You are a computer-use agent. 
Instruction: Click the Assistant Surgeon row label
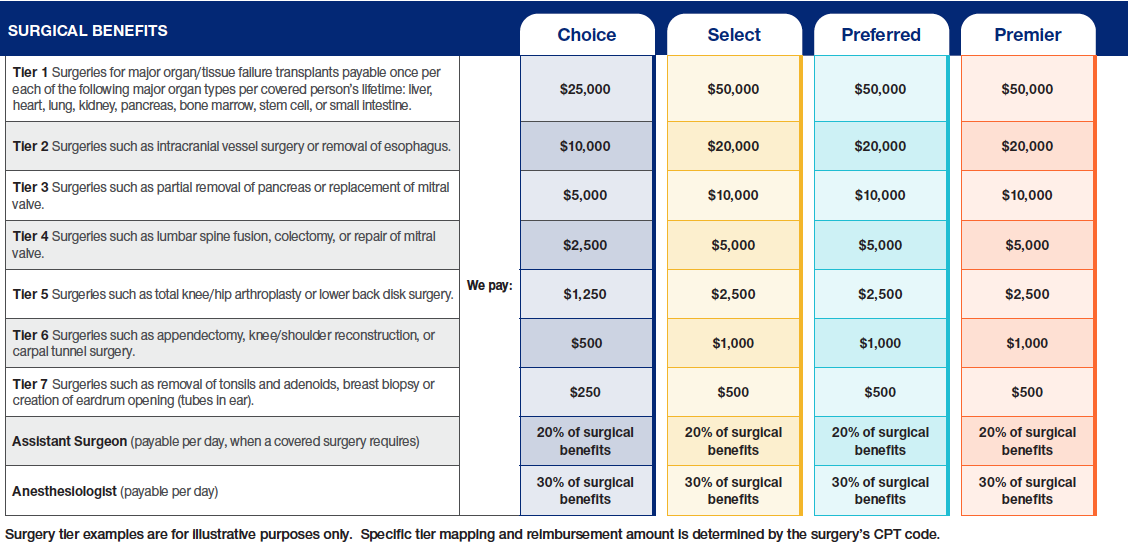click(x=215, y=441)
